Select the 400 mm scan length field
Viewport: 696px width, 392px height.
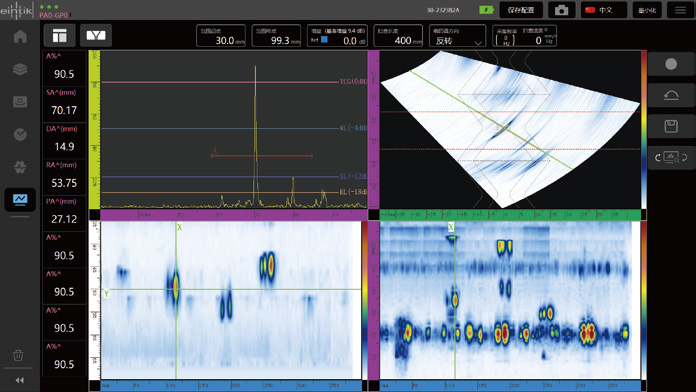(398, 36)
